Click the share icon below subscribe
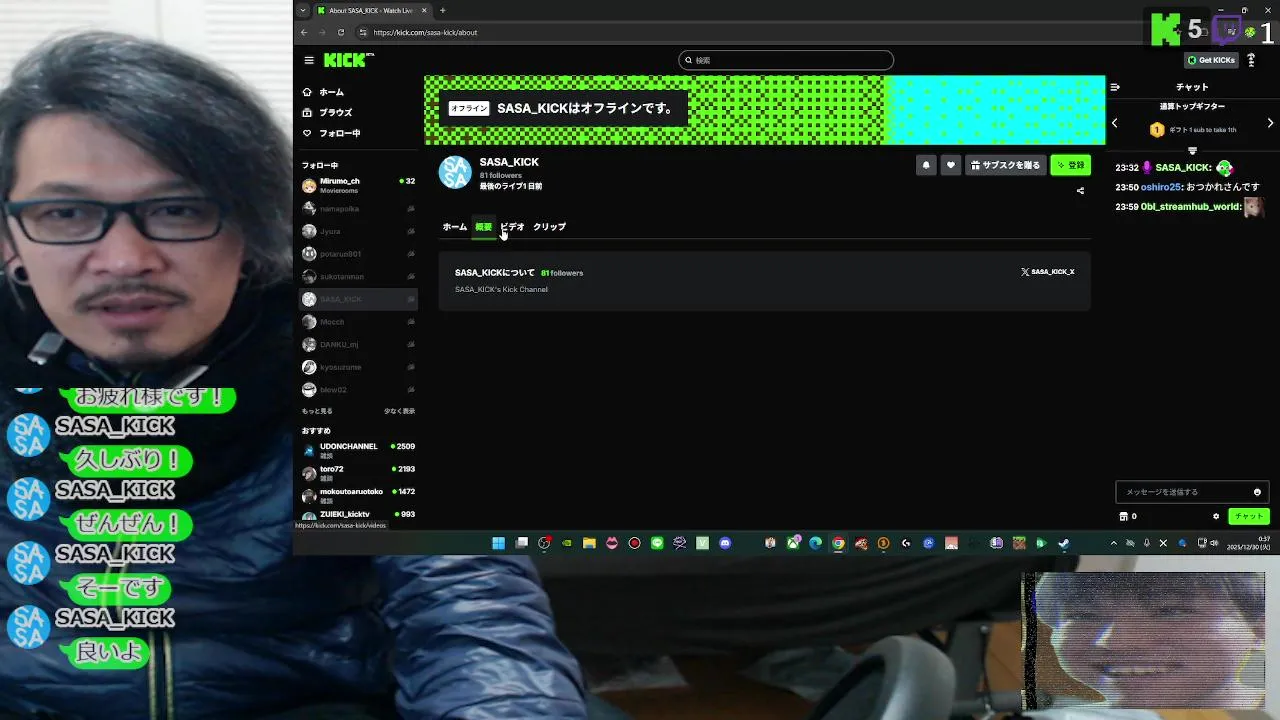Screen dimensions: 1280x720 point(1080,191)
